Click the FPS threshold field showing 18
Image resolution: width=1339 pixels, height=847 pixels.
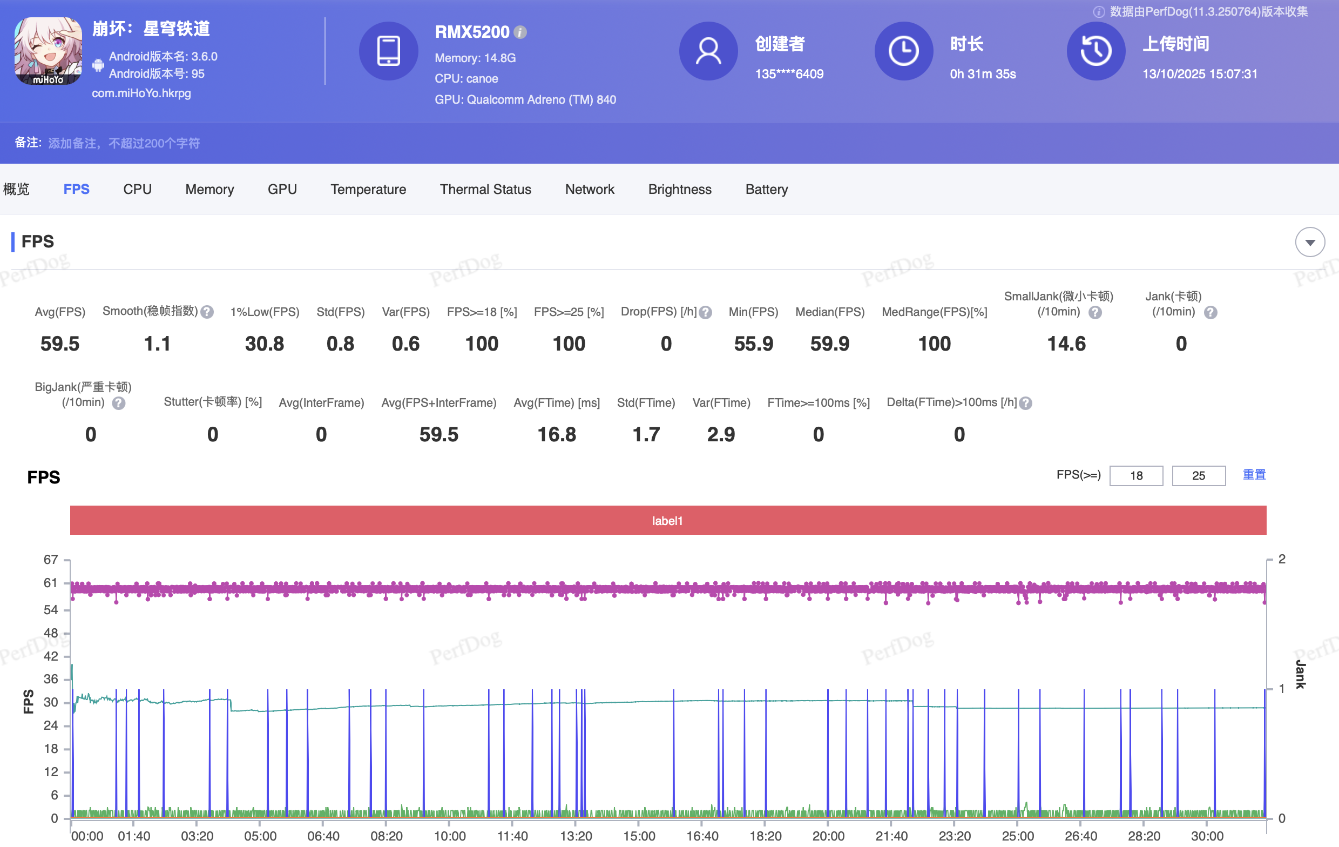1136,476
